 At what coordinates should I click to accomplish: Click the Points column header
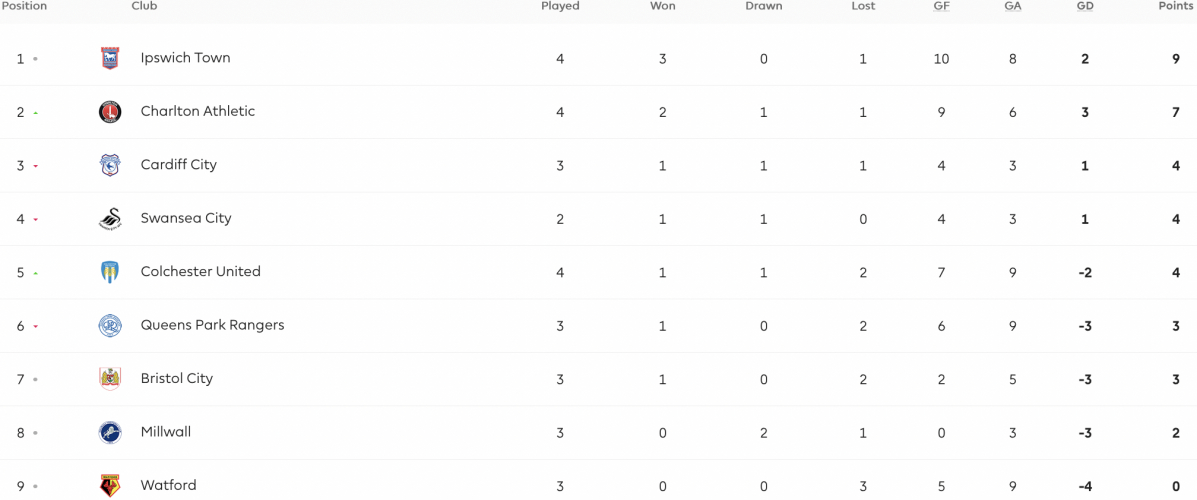(x=1175, y=6)
